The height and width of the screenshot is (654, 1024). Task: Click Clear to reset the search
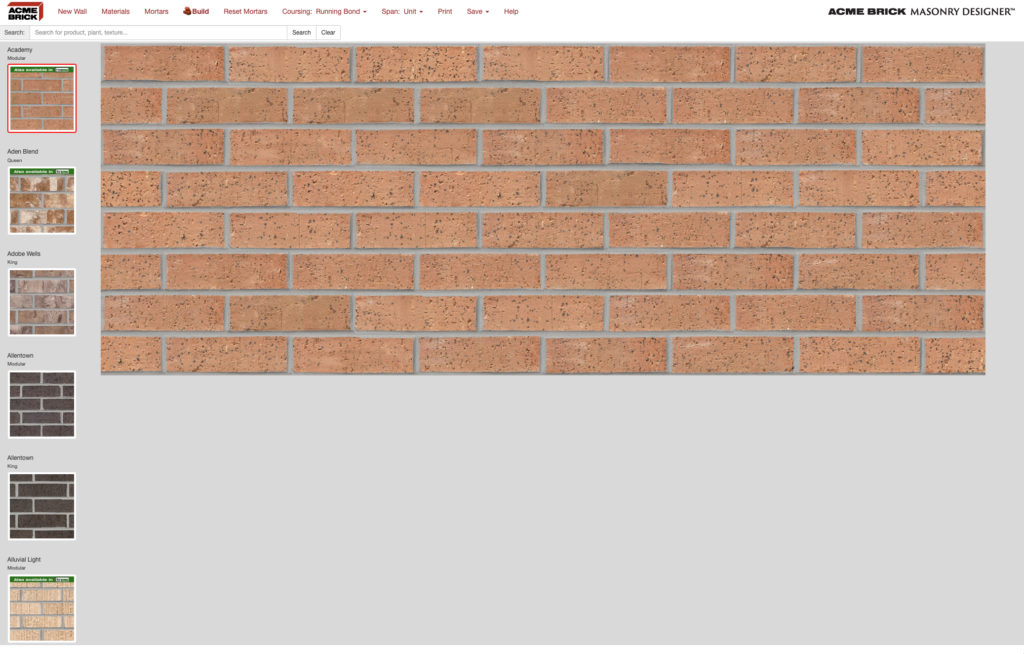pos(327,32)
